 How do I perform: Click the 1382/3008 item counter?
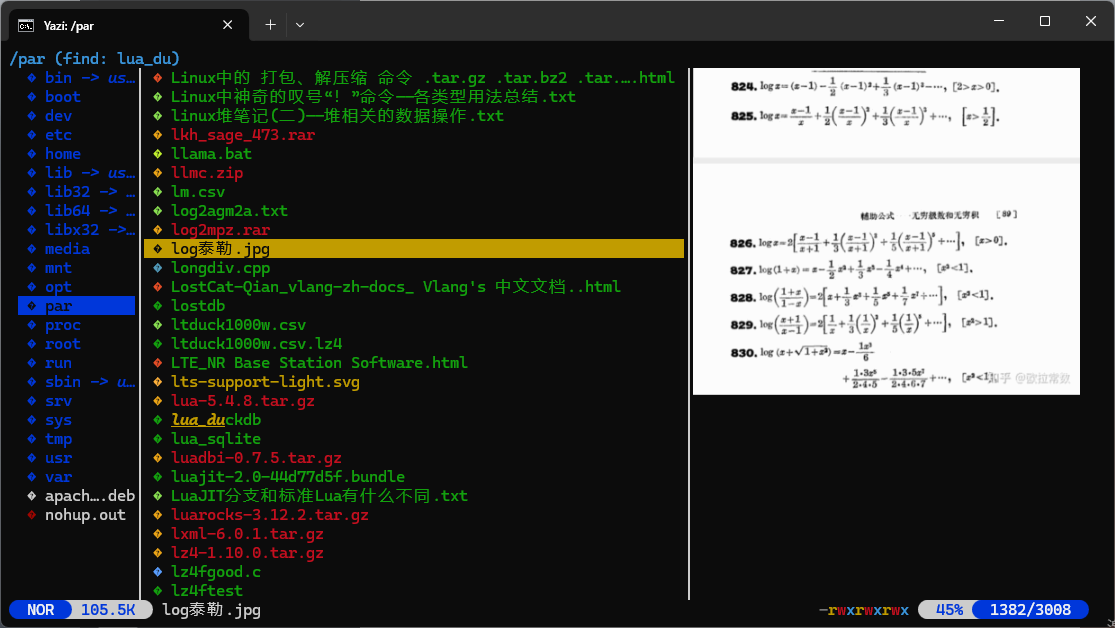click(x=1030, y=610)
